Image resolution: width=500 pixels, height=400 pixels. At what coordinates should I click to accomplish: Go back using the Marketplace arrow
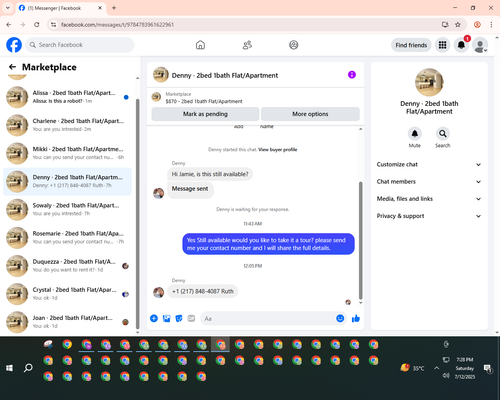pos(12,67)
